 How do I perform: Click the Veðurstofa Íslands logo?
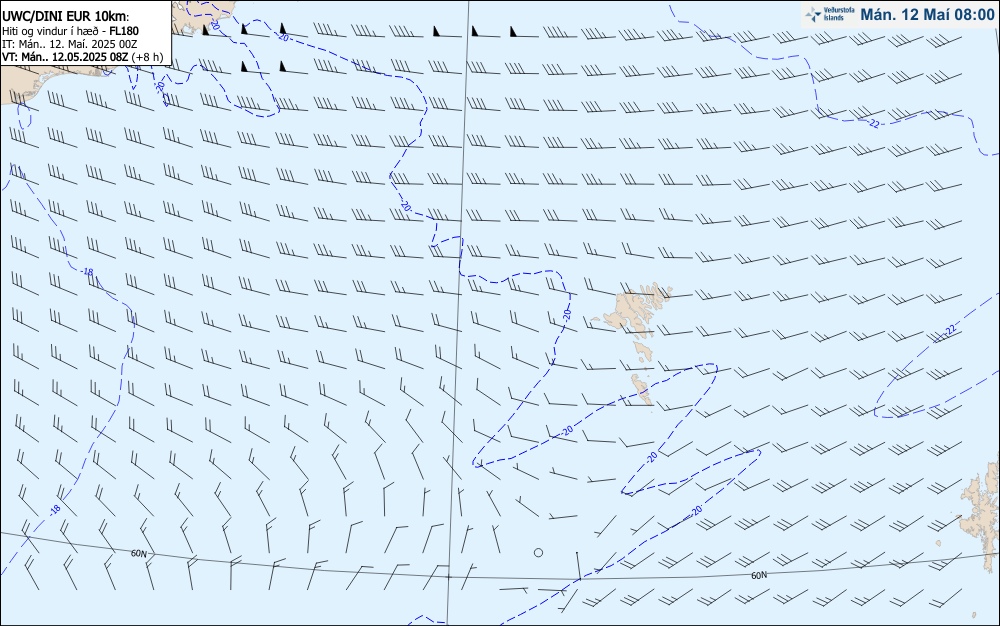(829, 14)
